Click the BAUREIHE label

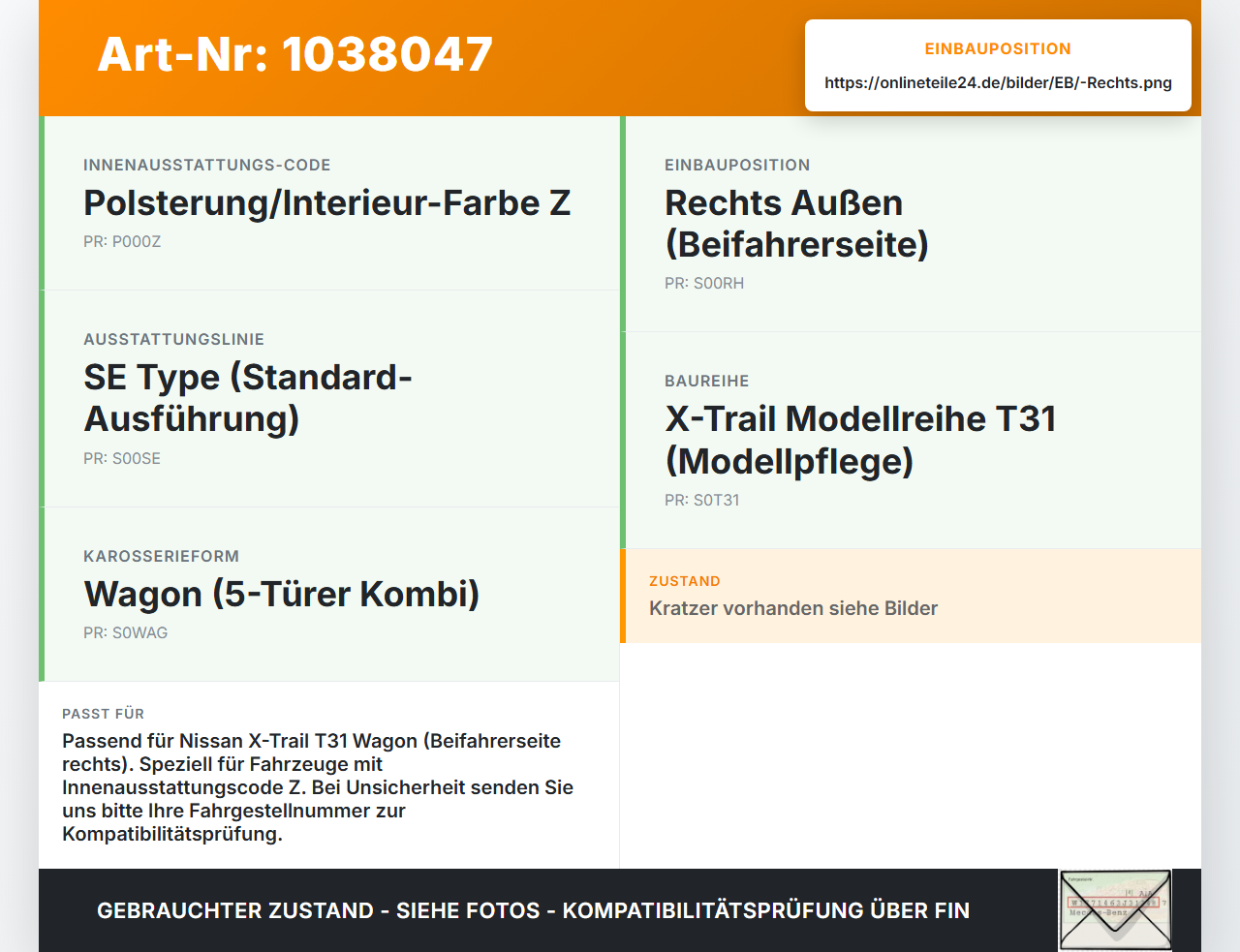pos(707,382)
